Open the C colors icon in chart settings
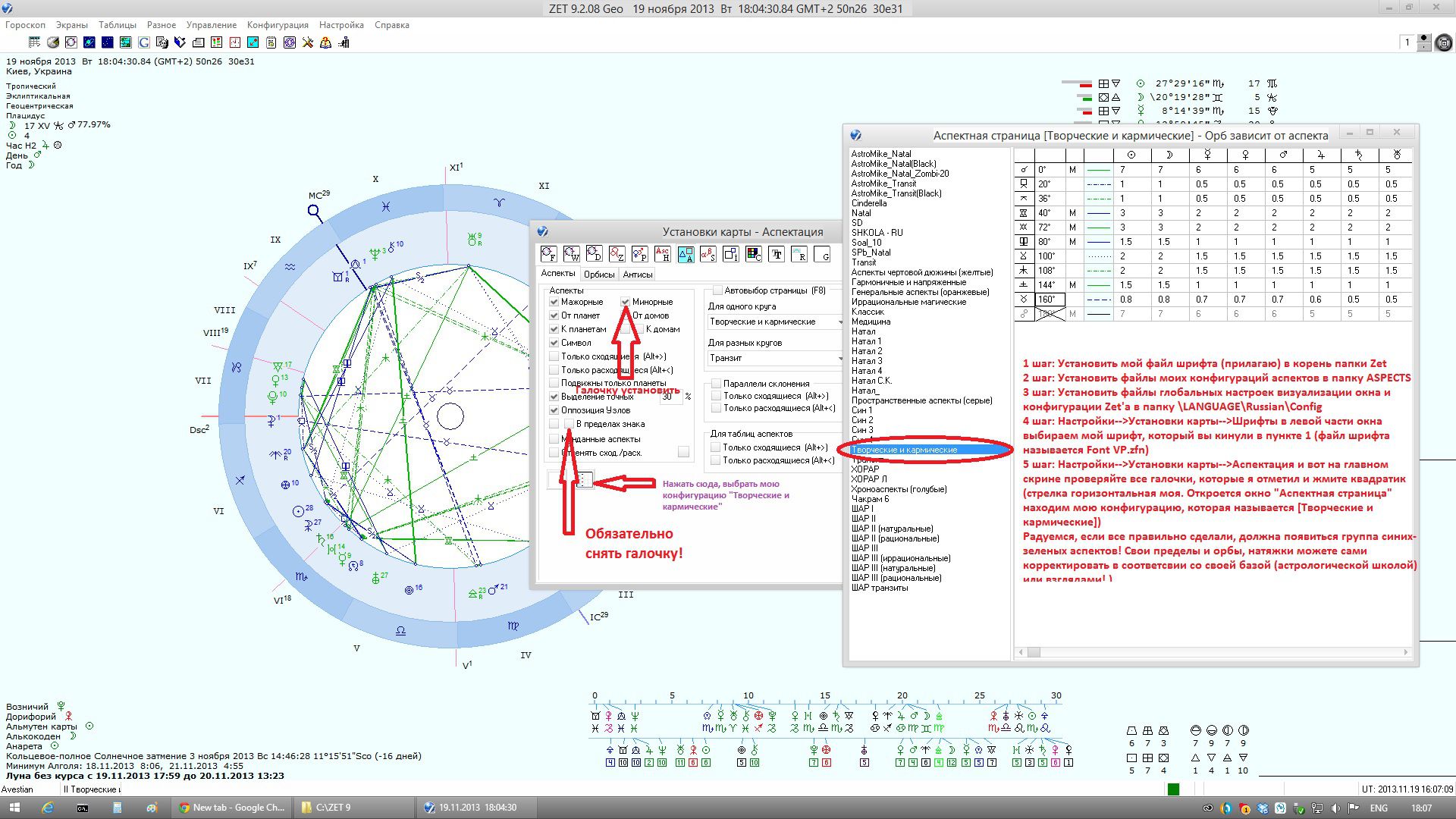Viewport: 1456px width, 819px height. pos(754,254)
